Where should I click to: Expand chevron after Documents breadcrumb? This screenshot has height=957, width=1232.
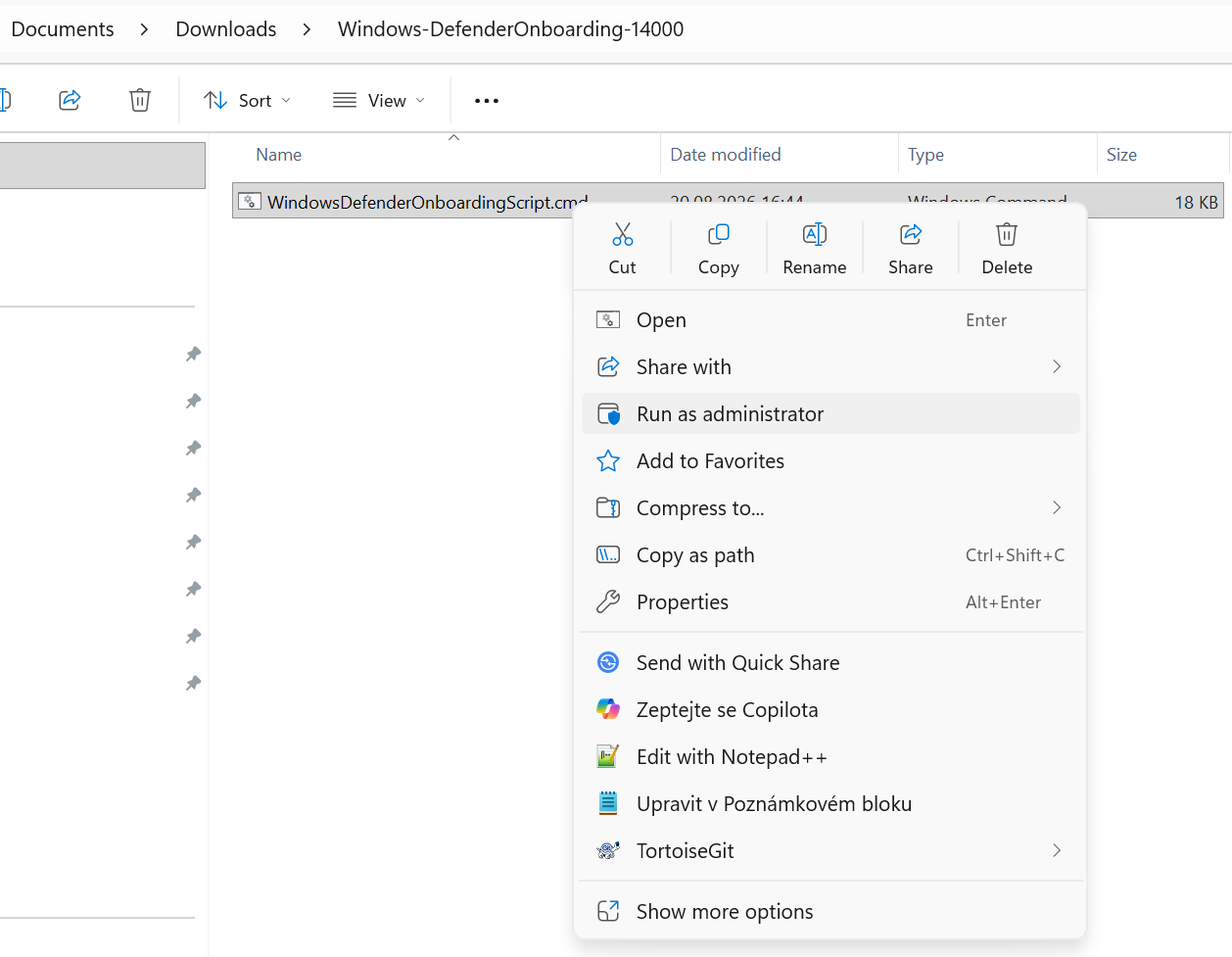click(x=145, y=29)
